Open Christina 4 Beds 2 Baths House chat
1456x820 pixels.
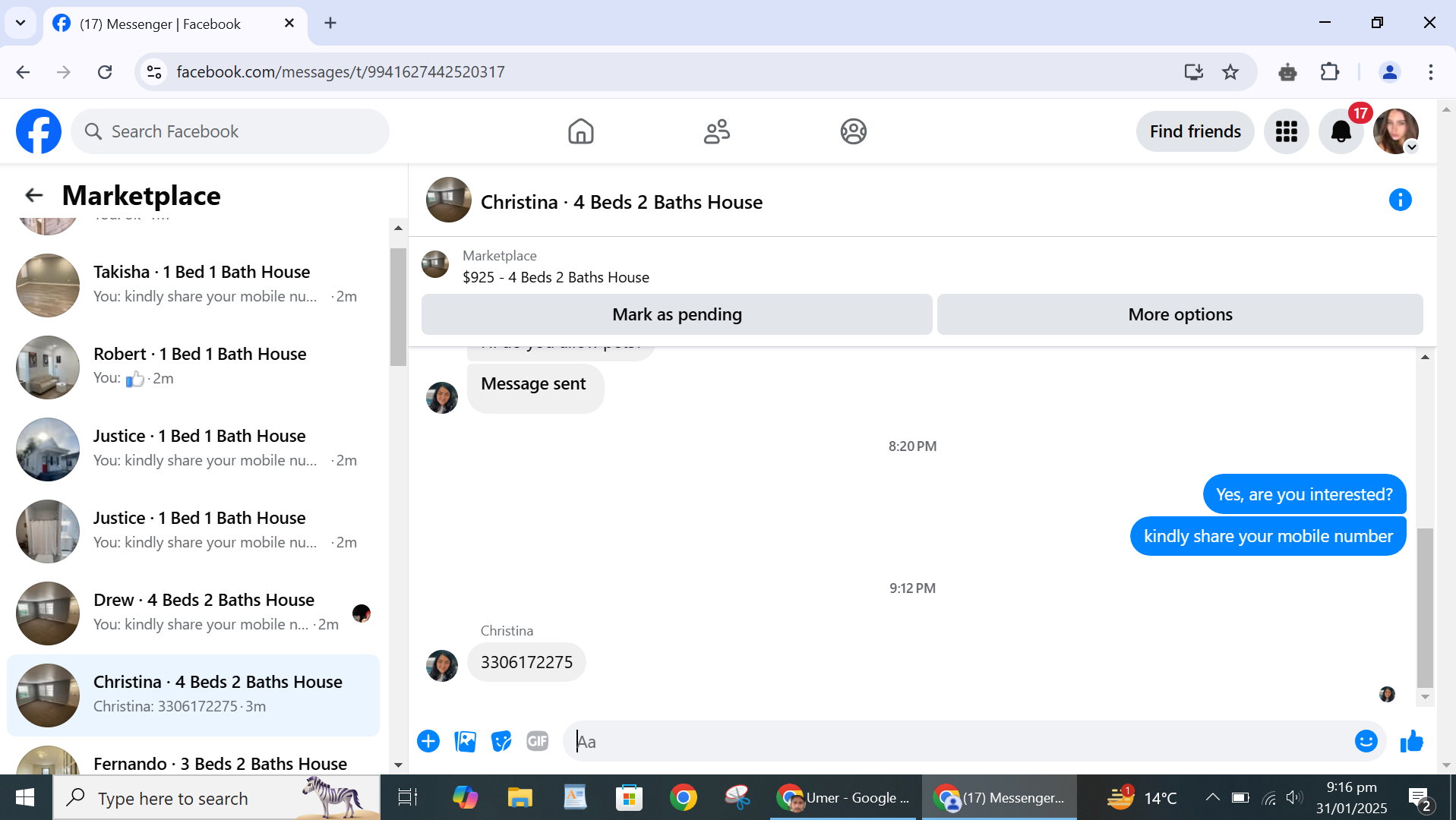click(193, 695)
